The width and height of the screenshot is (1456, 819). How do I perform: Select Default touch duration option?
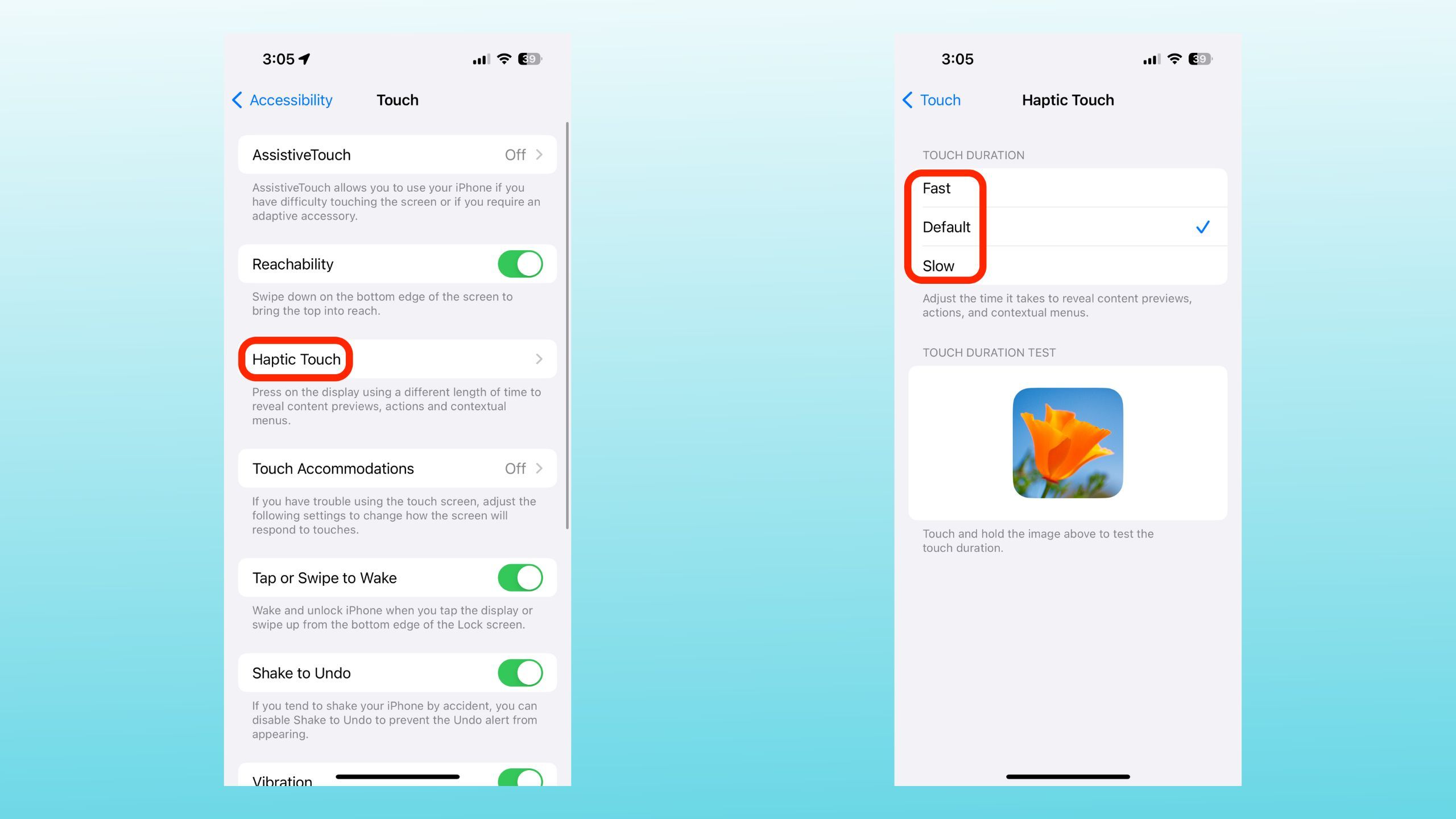1067,226
